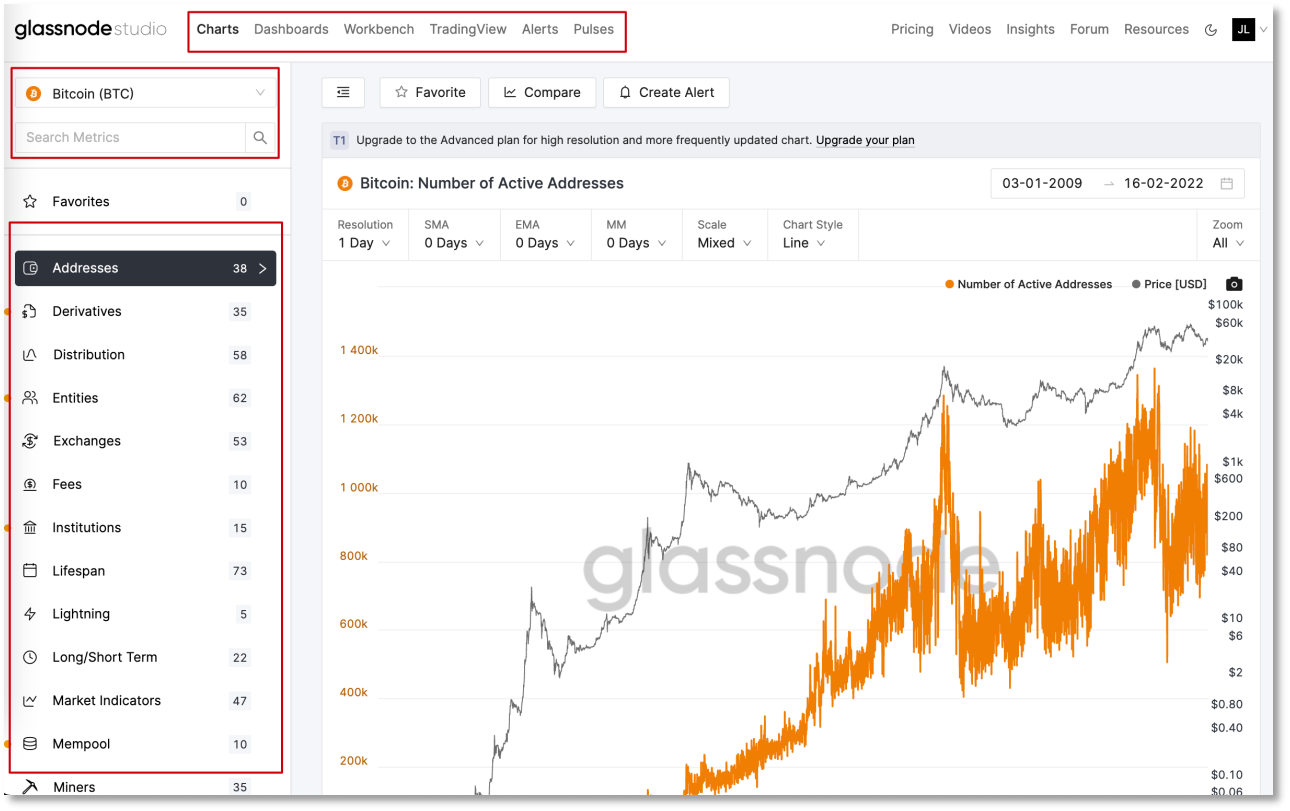
Task: Select the Lifespan category row
Action: (x=145, y=571)
